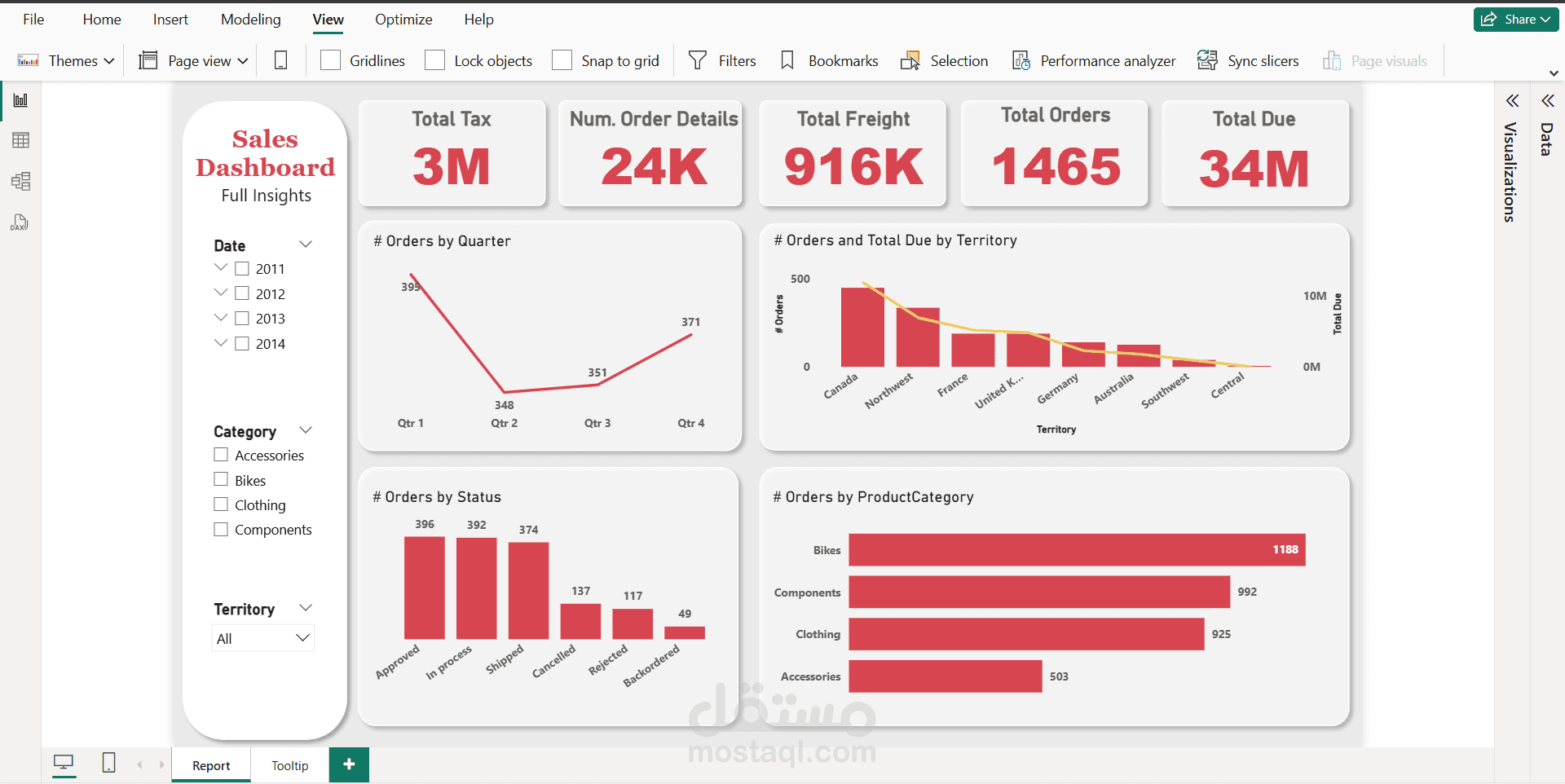Select the Tooltip page tab

[290, 765]
